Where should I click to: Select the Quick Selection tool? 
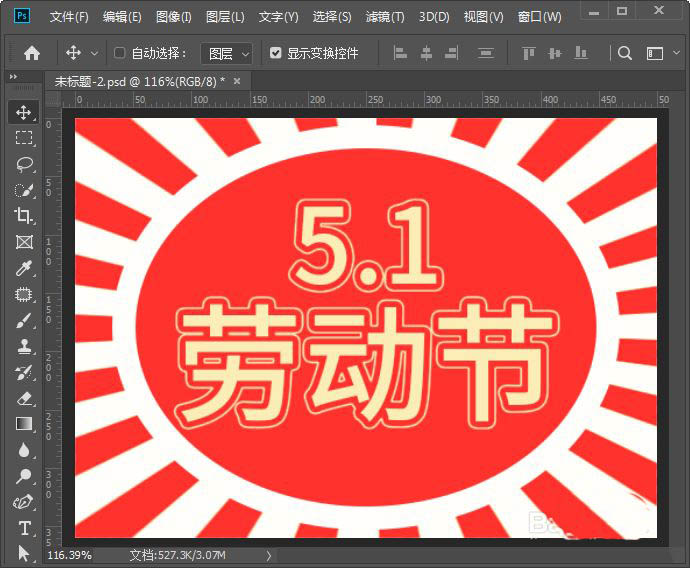(x=24, y=190)
